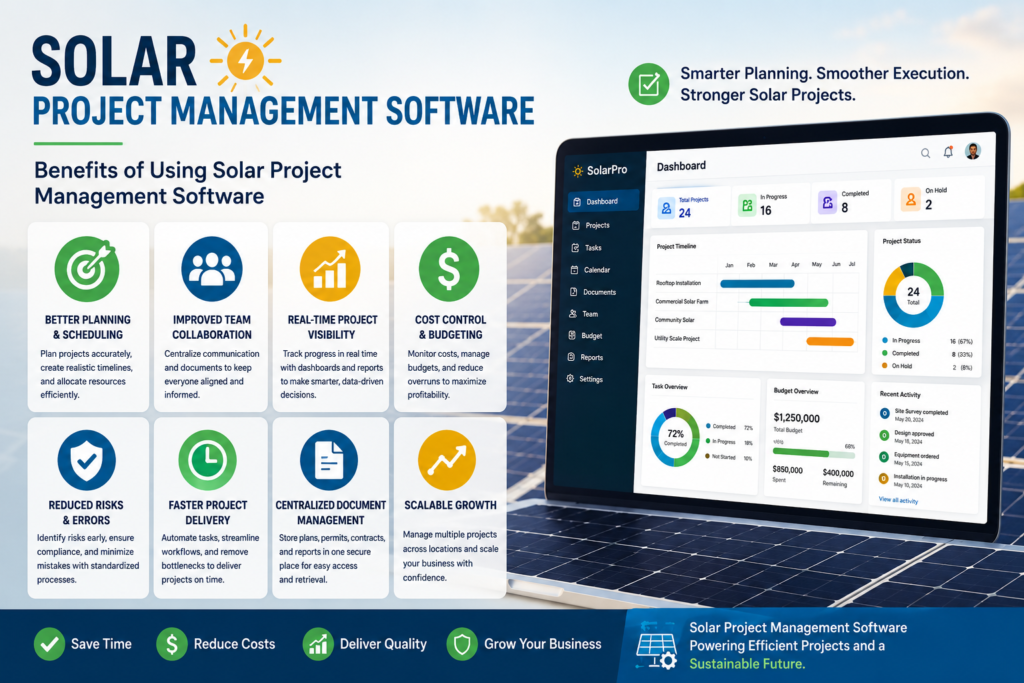Click the Rooftop Installation timeline bar

(758, 283)
